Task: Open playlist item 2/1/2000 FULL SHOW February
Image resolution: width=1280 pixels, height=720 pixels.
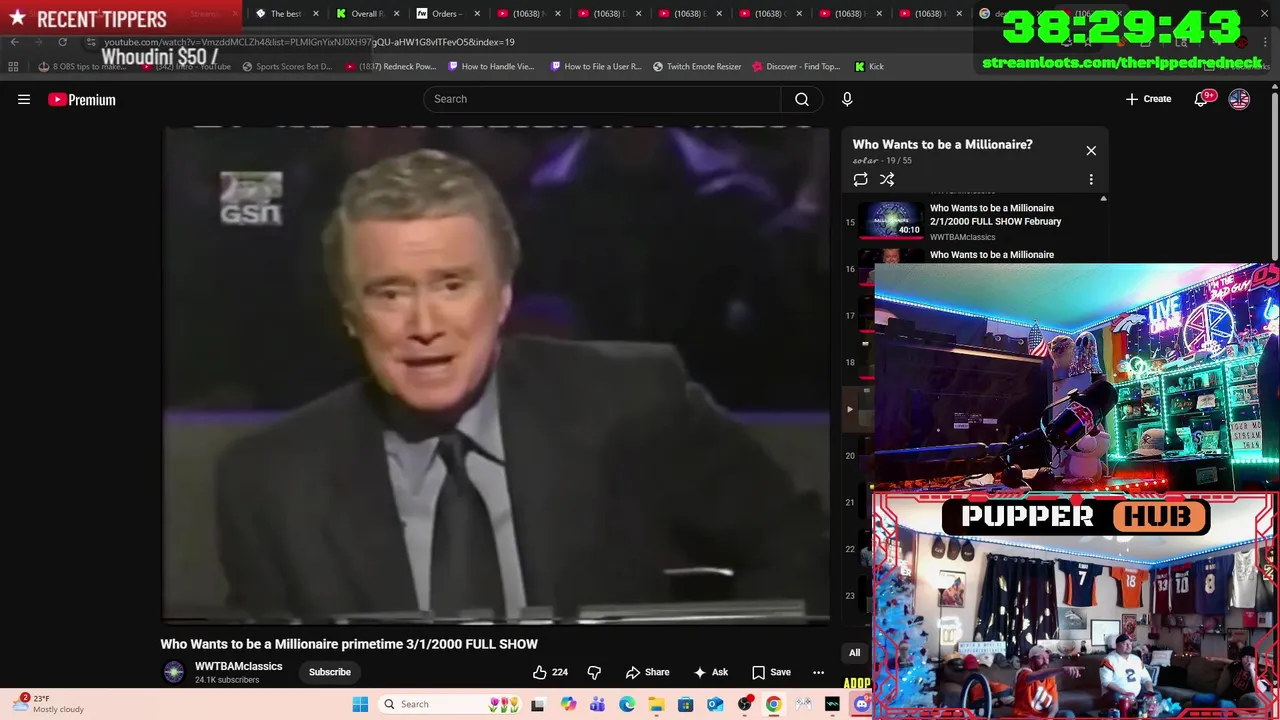Action: coord(995,215)
